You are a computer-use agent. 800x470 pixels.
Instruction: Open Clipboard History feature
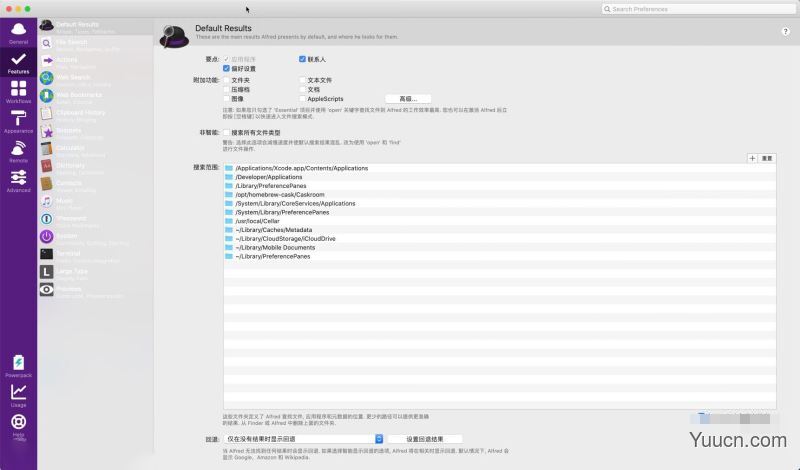point(95,115)
